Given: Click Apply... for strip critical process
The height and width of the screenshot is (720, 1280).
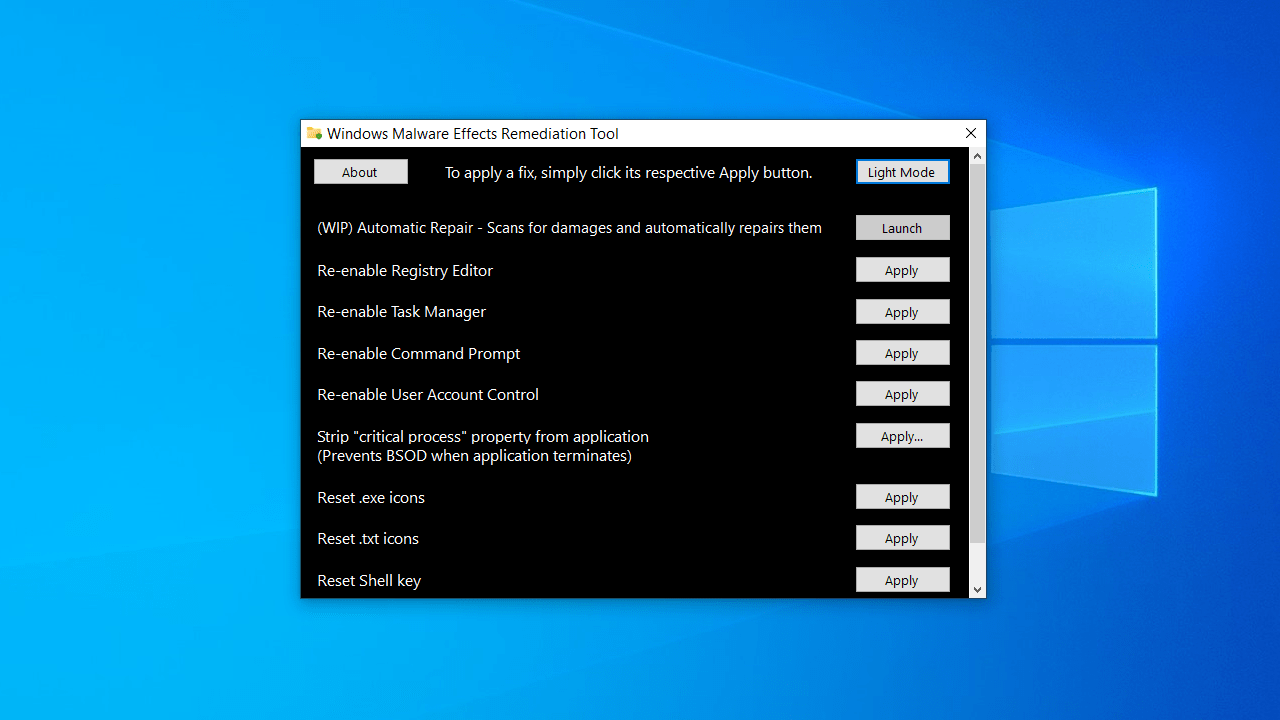Looking at the screenshot, I should click(x=902, y=436).
